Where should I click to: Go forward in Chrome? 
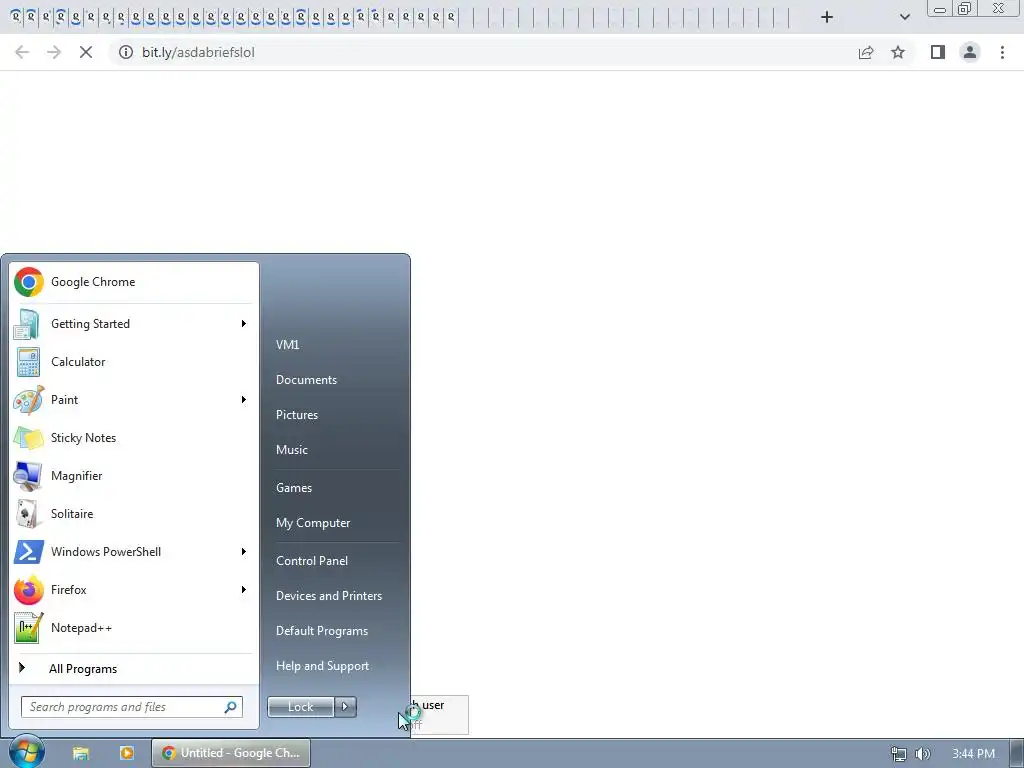(54, 52)
